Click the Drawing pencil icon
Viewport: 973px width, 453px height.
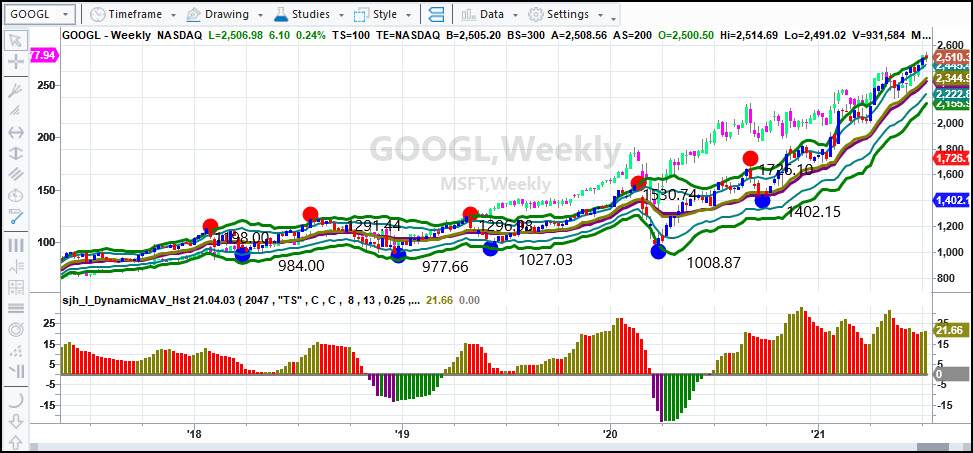[x=194, y=14]
